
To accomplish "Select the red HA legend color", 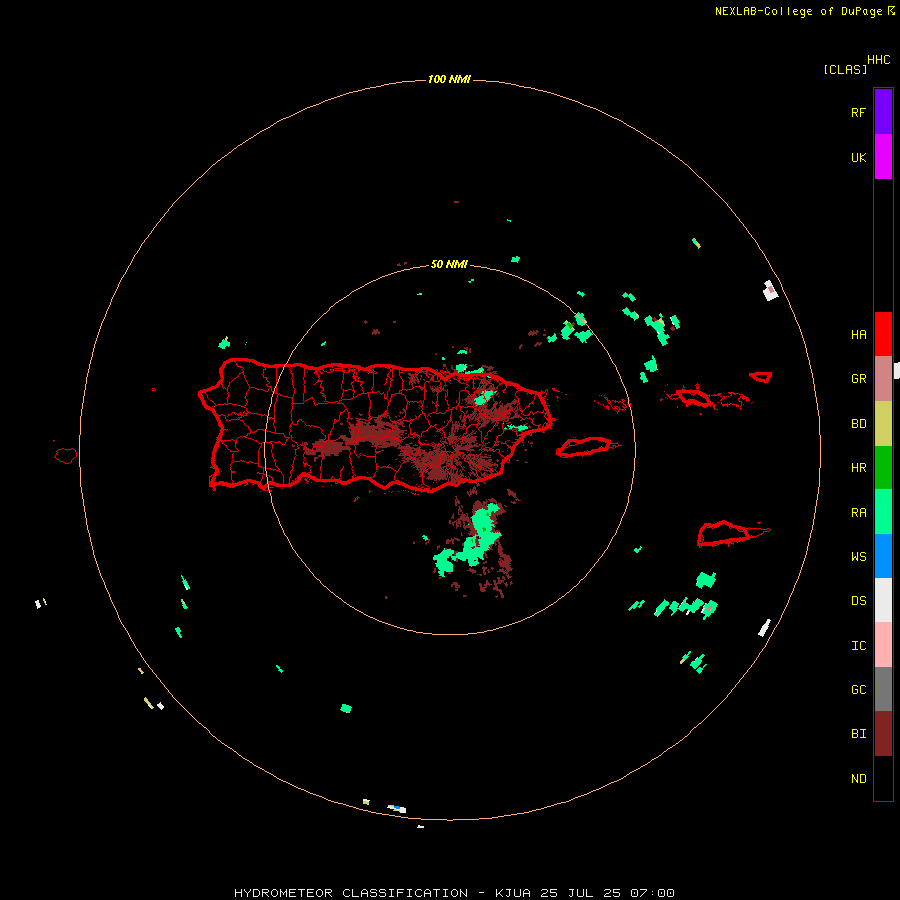I will (x=883, y=334).
